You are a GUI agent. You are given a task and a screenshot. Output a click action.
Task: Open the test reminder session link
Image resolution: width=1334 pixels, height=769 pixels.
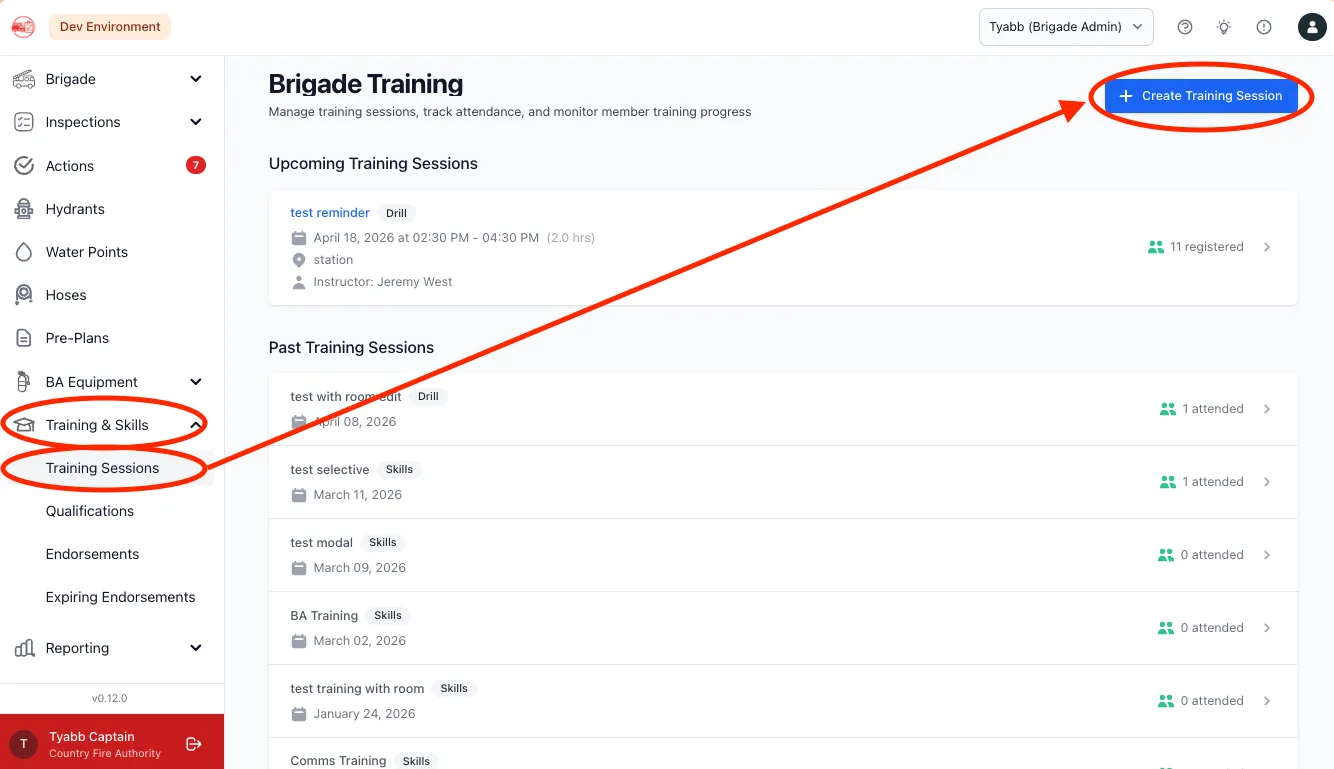click(330, 213)
